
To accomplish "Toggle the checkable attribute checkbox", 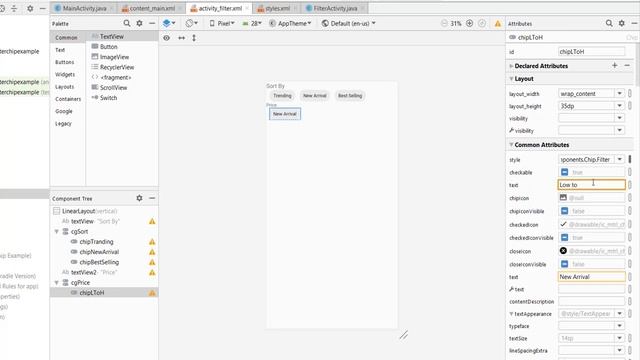I will [564, 172].
